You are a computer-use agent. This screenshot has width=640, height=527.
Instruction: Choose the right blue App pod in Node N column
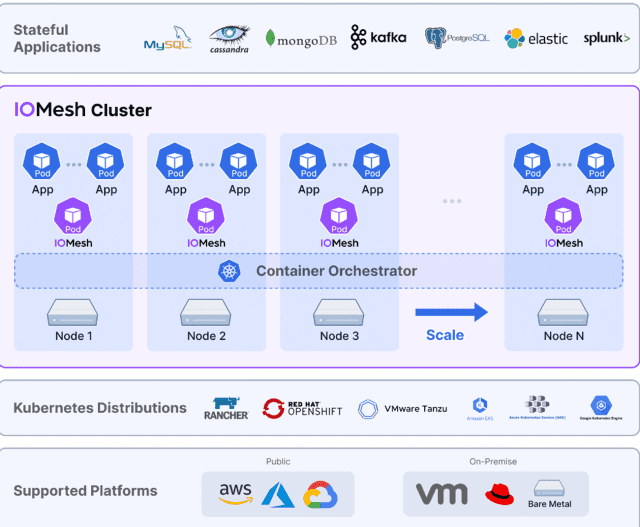(596, 161)
